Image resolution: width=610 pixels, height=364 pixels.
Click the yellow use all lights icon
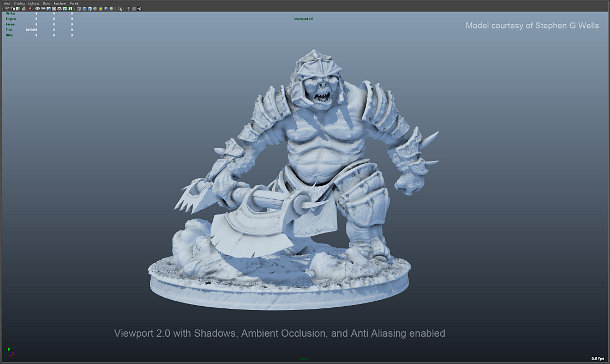point(101,9)
